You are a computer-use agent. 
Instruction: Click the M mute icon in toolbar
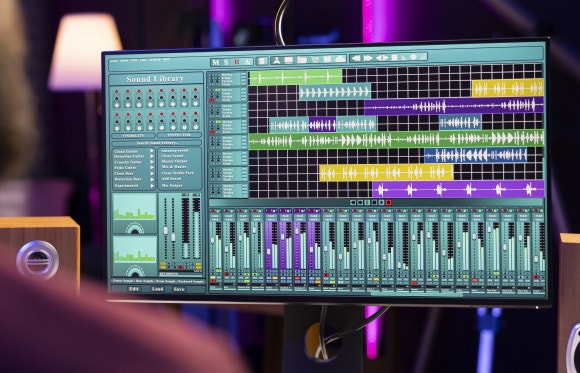point(216,62)
